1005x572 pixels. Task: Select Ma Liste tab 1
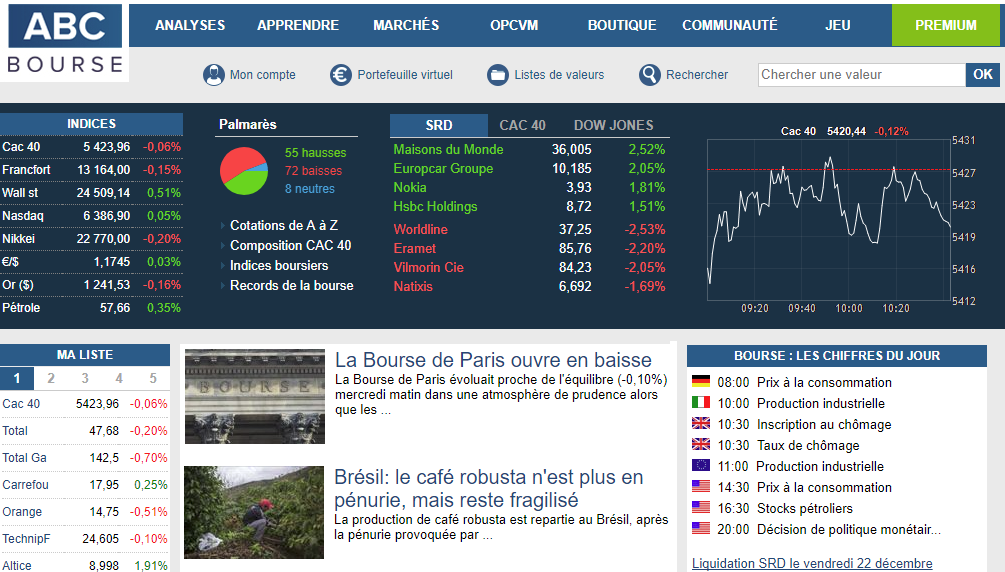pyautogui.click(x=17, y=378)
